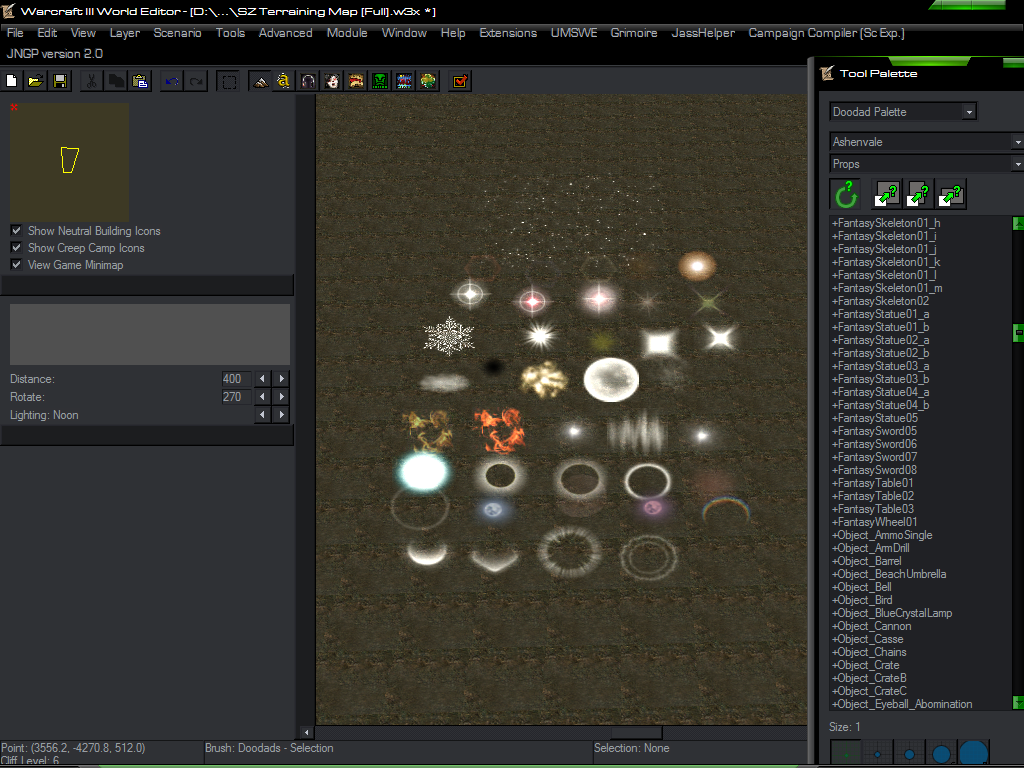The height and width of the screenshot is (768, 1024).
Task: Decrease Distance with the left arrow
Action: tap(263, 379)
